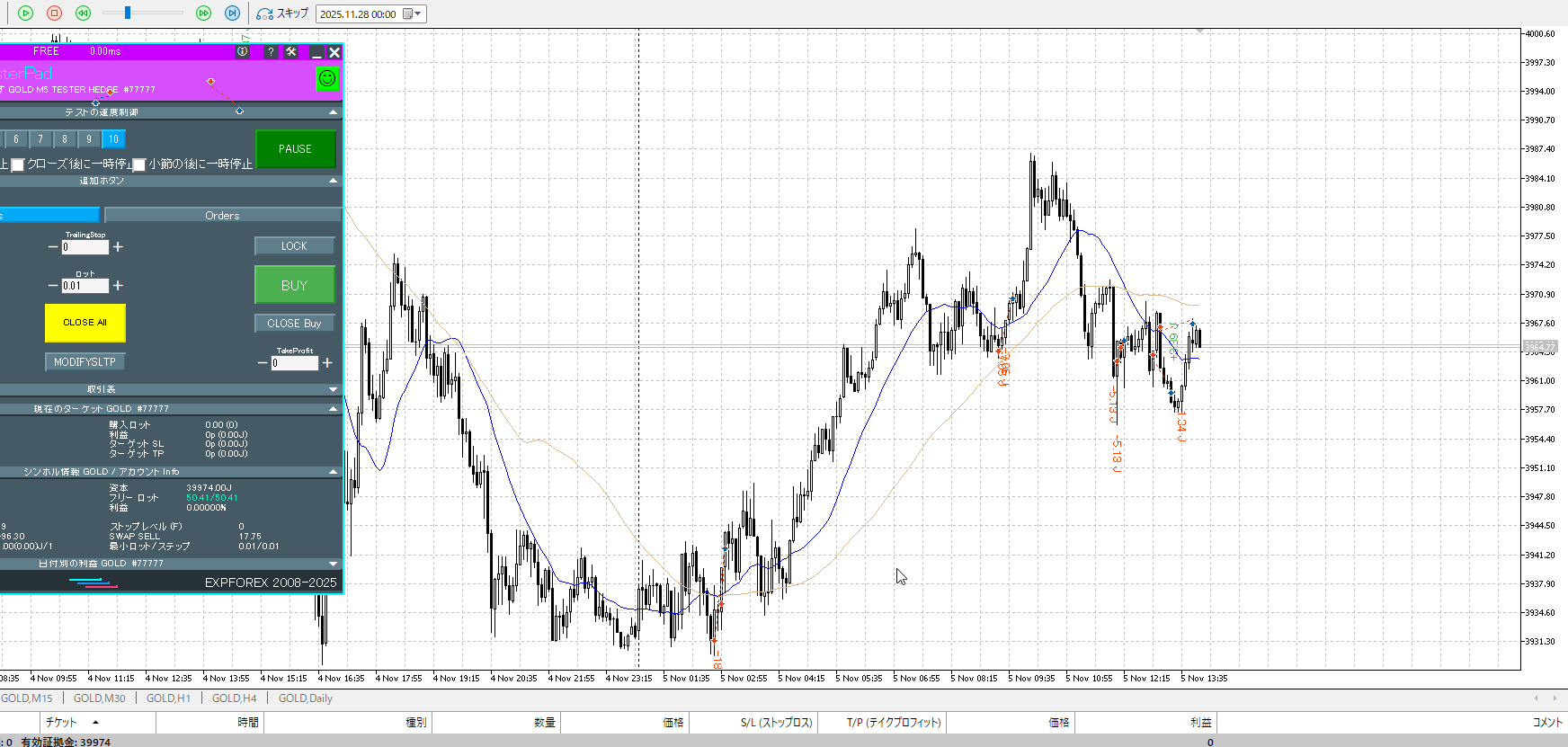Switch to the Orders tab
The image size is (1568, 747).
222,216
